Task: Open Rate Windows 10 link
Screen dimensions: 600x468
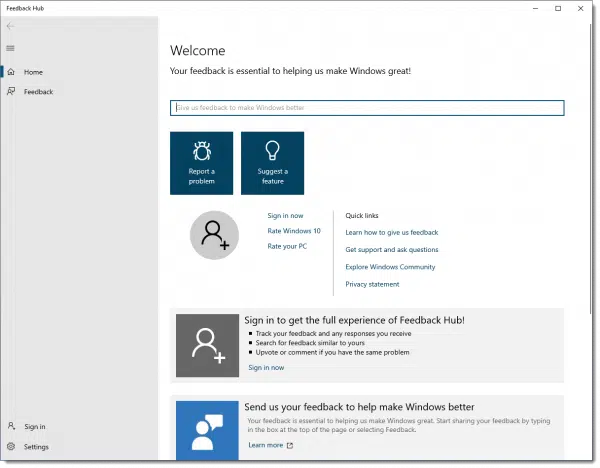Action: (x=294, y=231)
